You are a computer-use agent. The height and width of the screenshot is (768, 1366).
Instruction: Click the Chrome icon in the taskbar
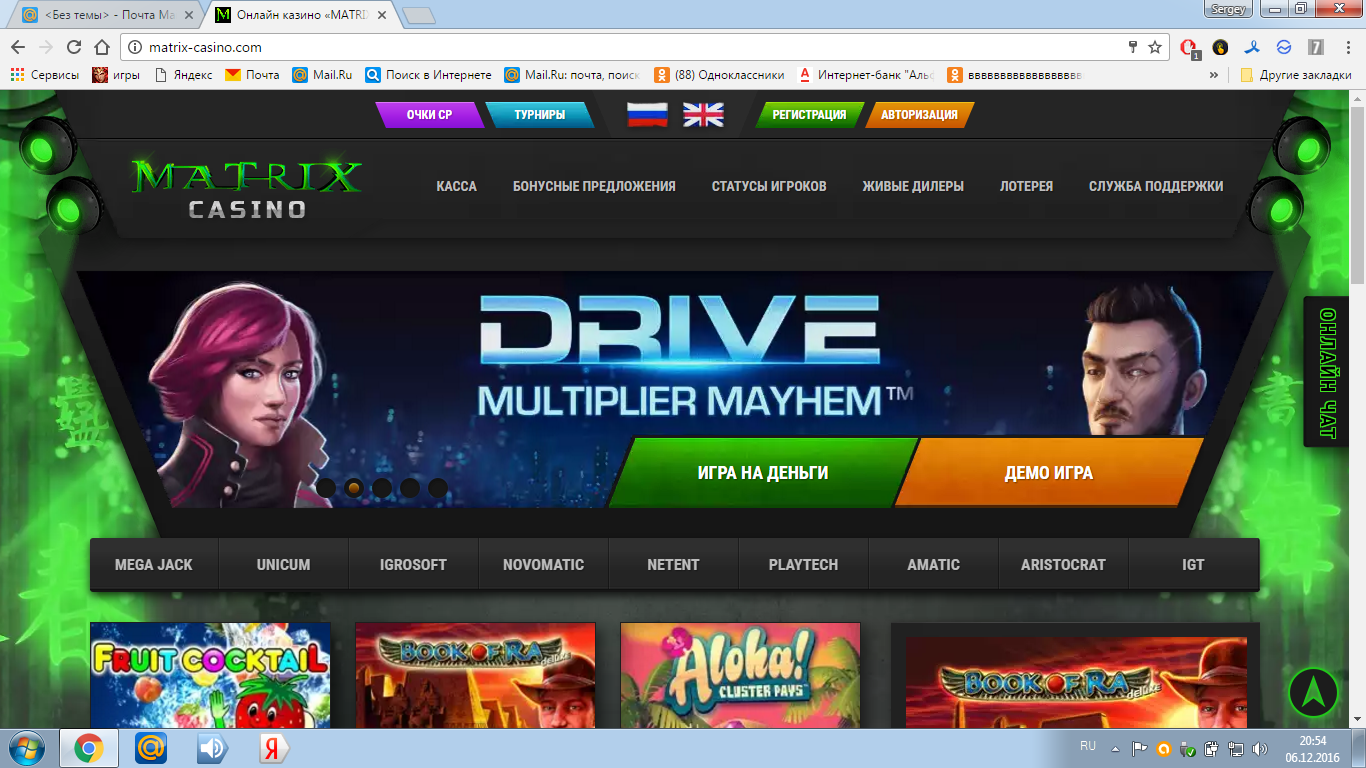pyautogui.click(x=89, y=748)
